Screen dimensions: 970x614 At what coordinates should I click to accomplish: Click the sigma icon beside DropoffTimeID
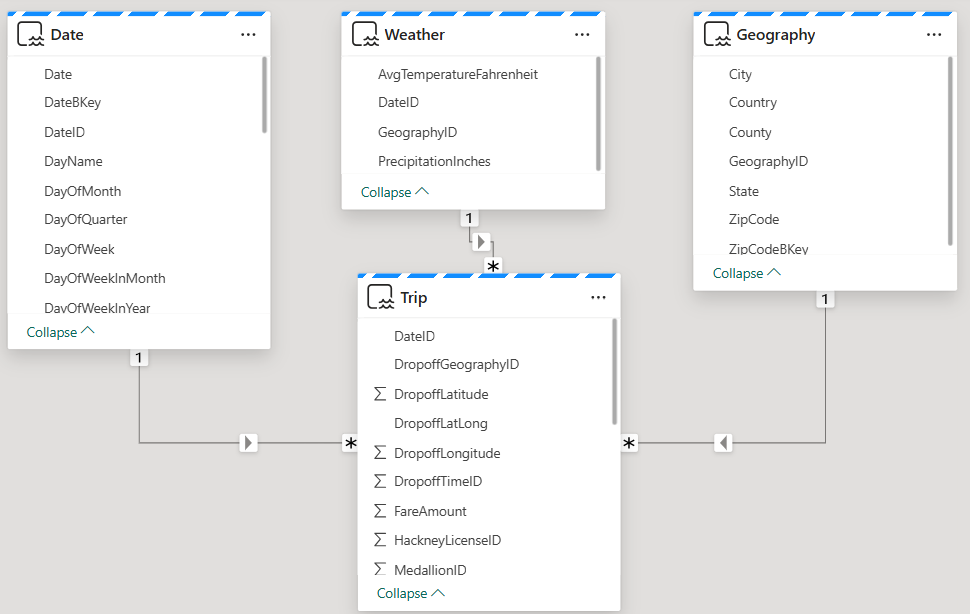pyautogui.click(x=380, y=481)
